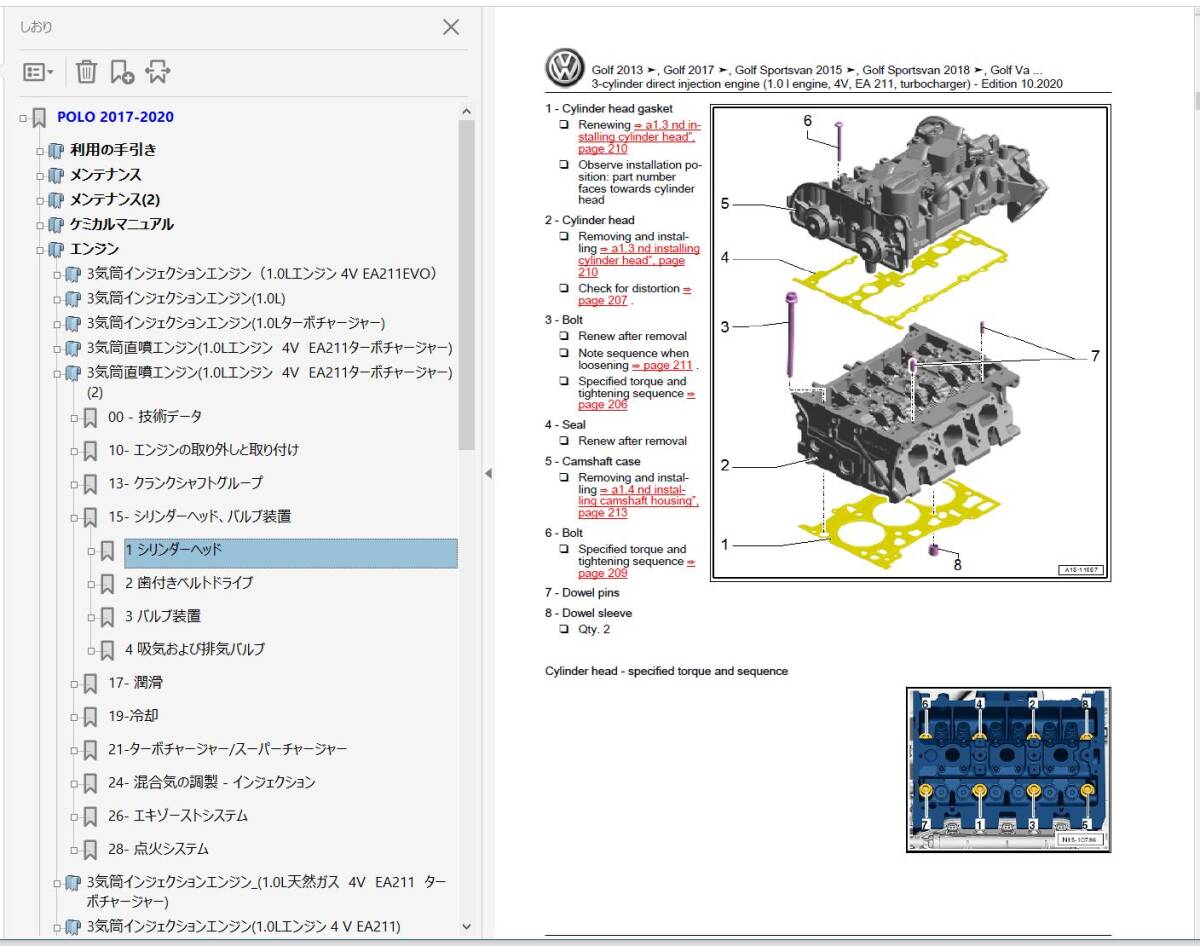Select the 19-冷却 bookmark
The width and height of the screenshot is (1200, 946).
[133, 716]
